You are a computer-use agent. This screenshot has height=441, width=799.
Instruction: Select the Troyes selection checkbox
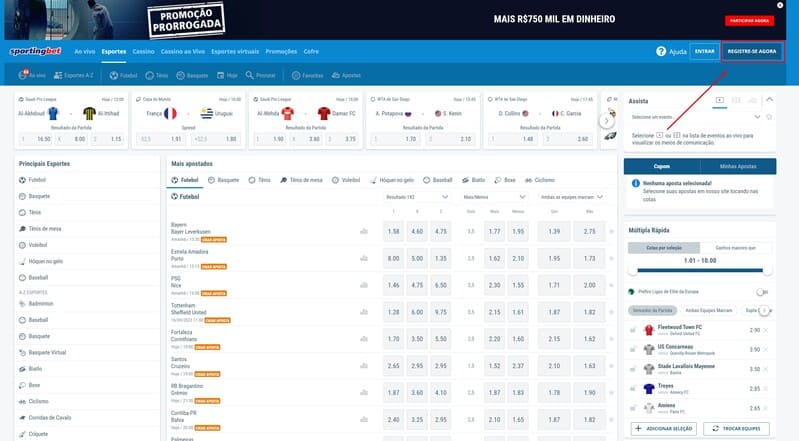click(633, 389)
